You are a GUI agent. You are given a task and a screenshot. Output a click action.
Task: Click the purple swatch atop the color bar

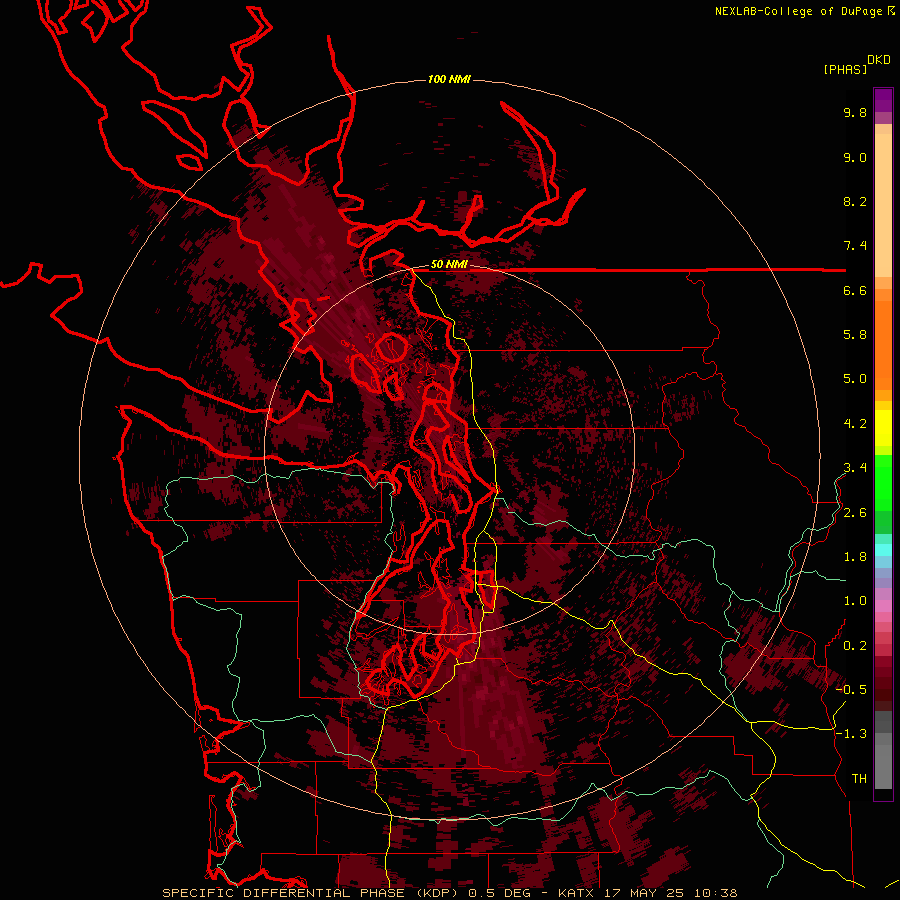(x=883, y=100)
